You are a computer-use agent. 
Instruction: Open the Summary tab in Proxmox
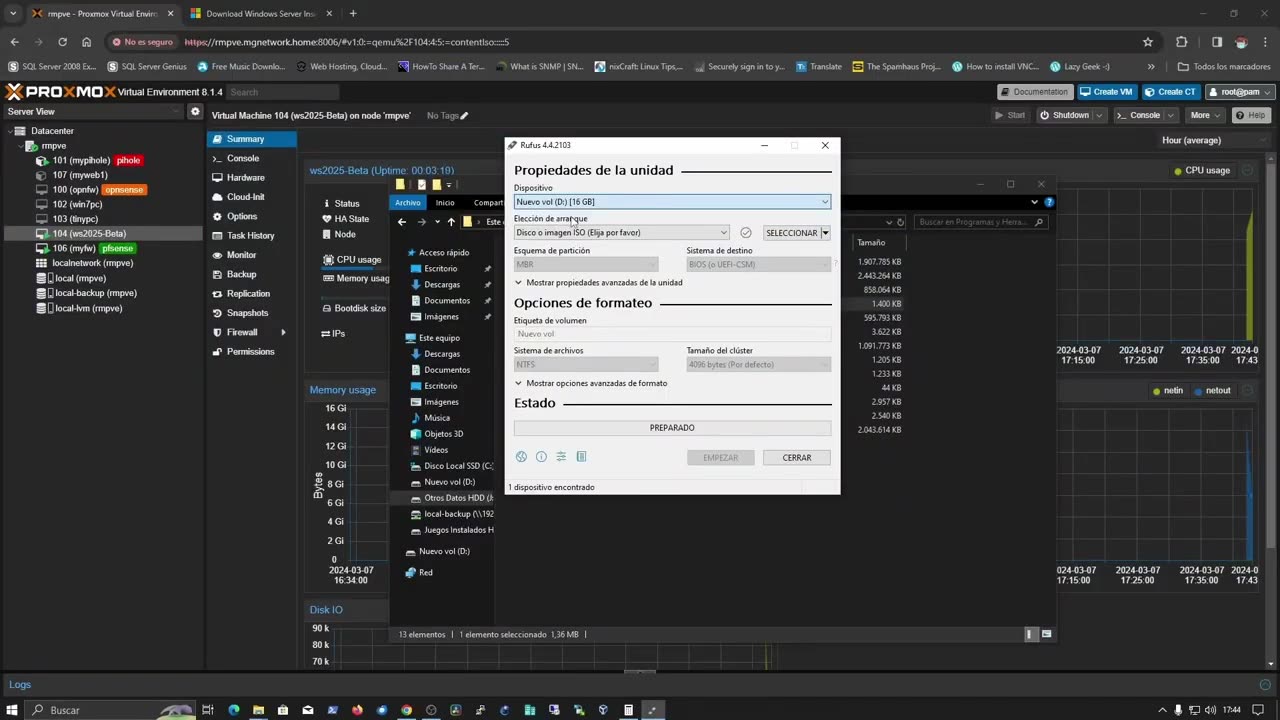tap(252, 139)
